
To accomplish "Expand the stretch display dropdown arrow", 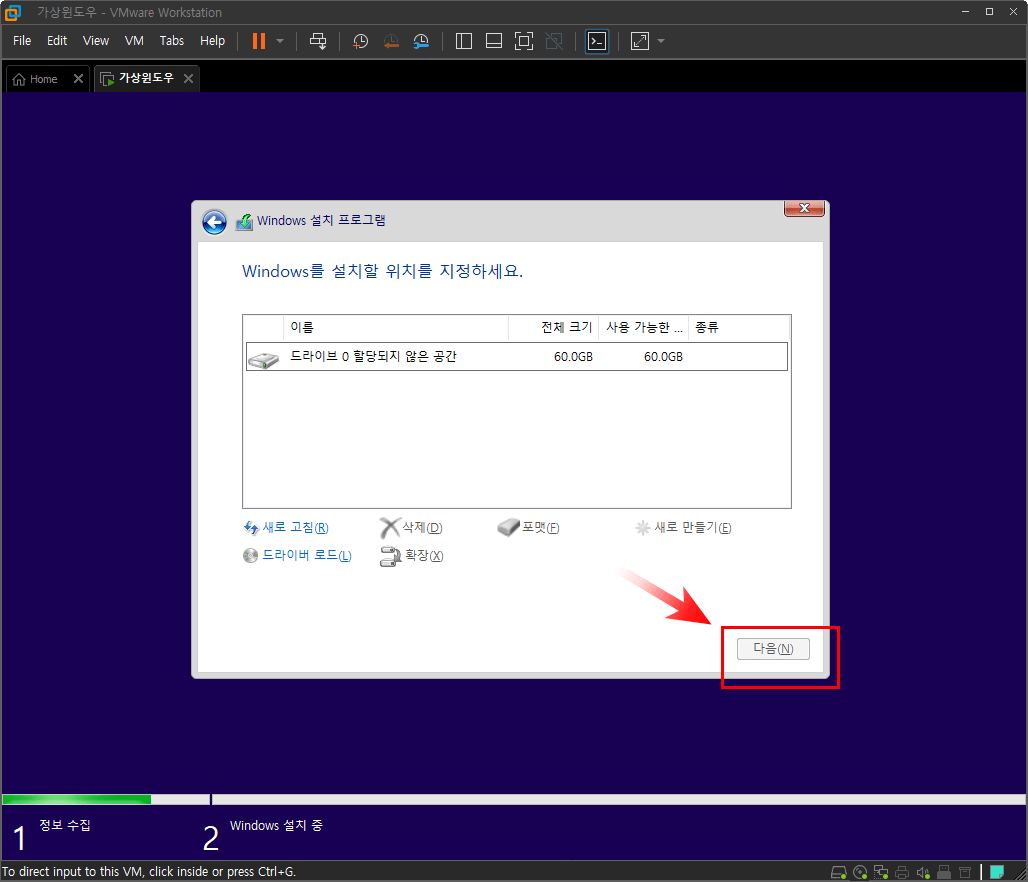I will pyautogui.click(x=661, y=41).
